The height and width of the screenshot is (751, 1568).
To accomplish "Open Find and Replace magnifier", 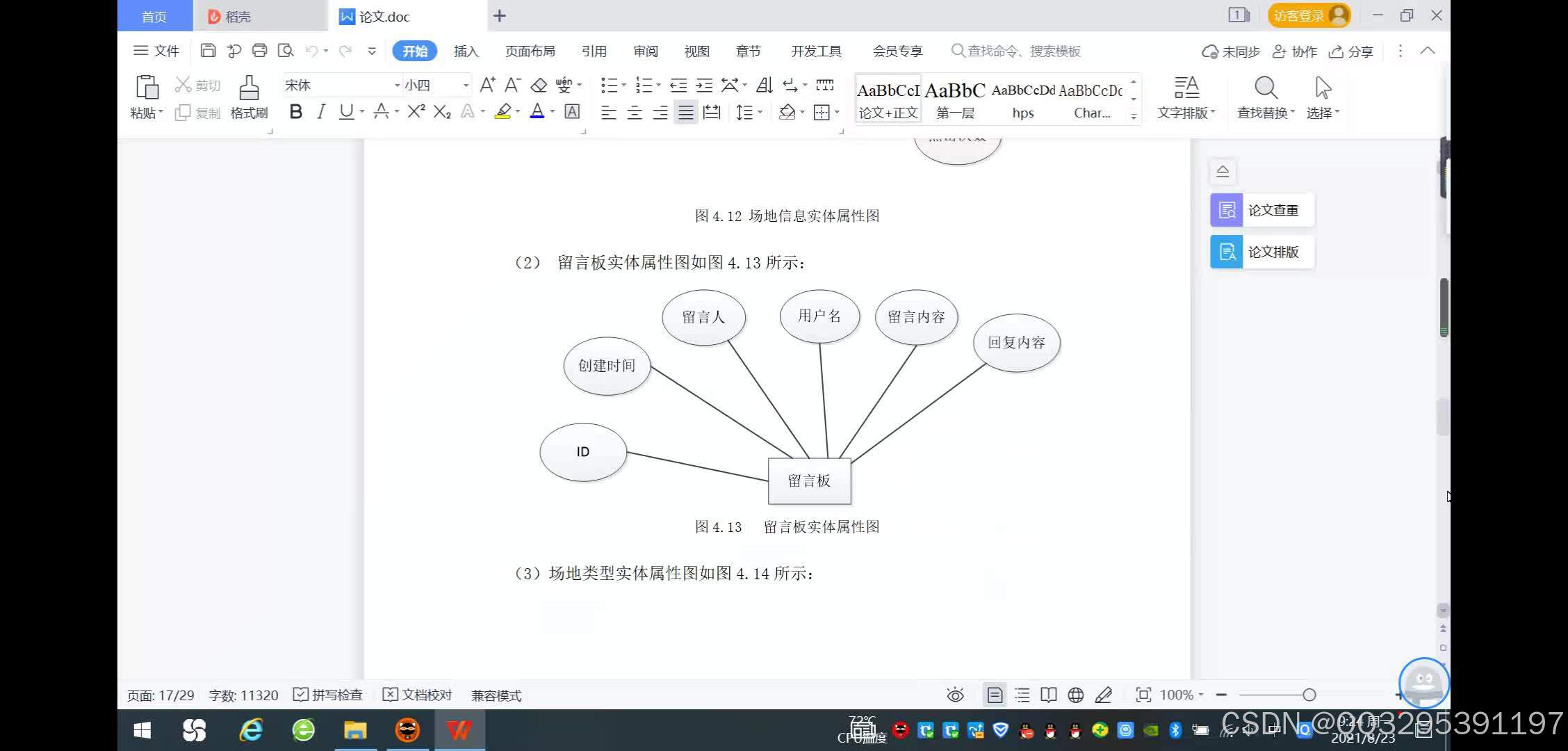I will click(x=1266, y=88).
